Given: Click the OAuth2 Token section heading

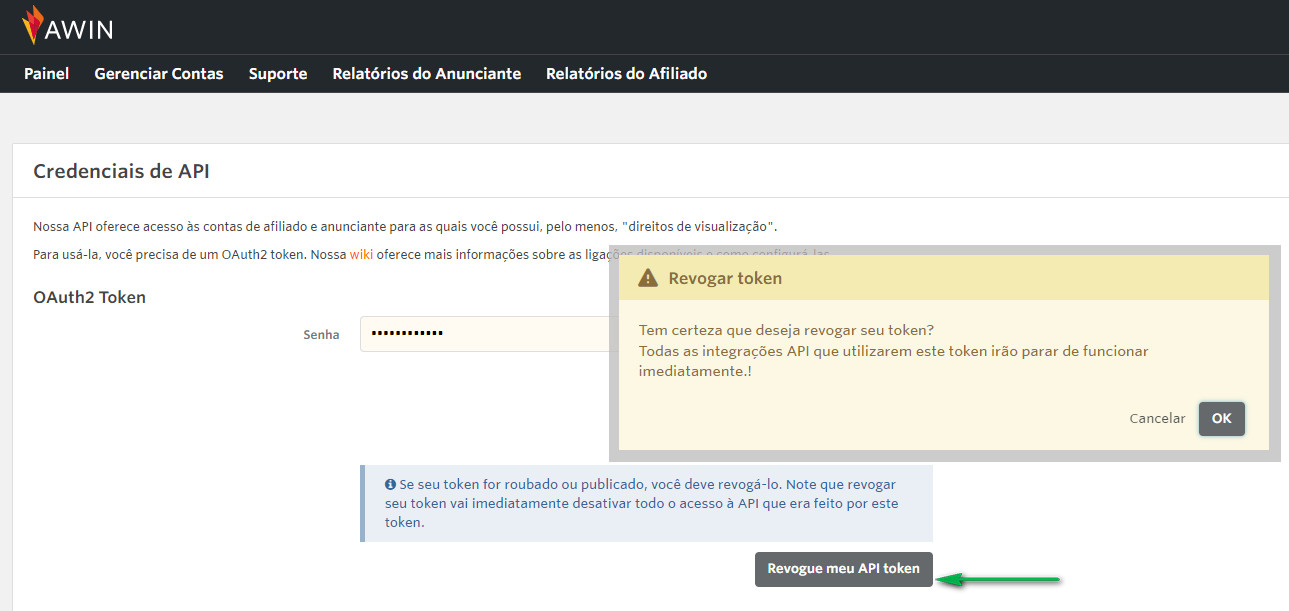Looking at the screenshot, I should (89, 297).
